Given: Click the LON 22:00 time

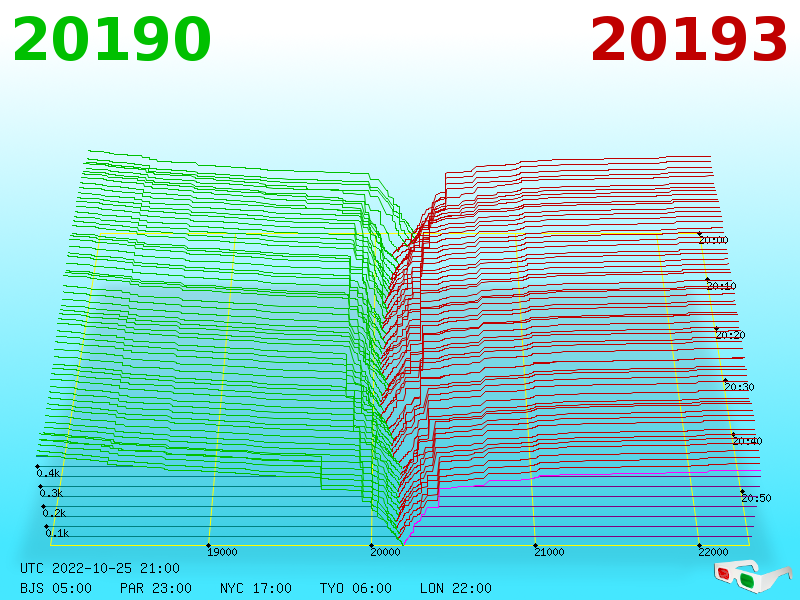Looking at the screenshot, I should pyautogui.click(x=456, y=588).
